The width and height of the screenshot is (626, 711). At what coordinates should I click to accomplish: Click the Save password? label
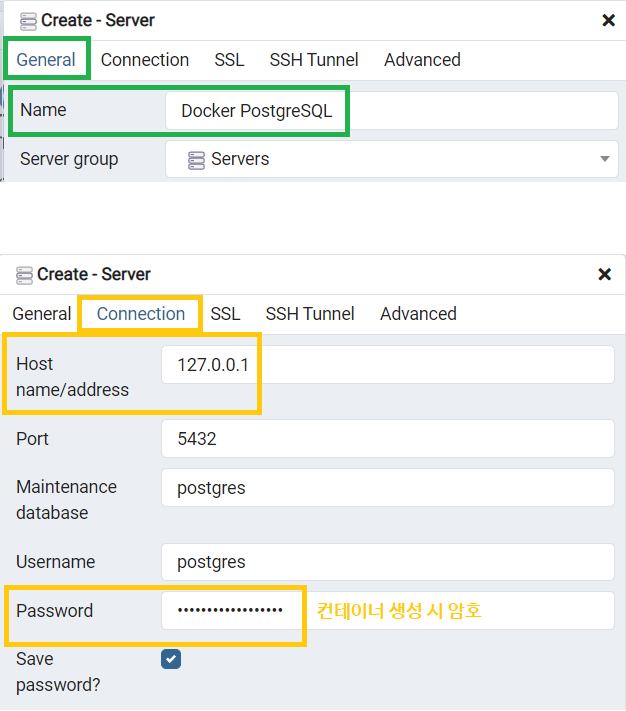(x=58, y=672)
